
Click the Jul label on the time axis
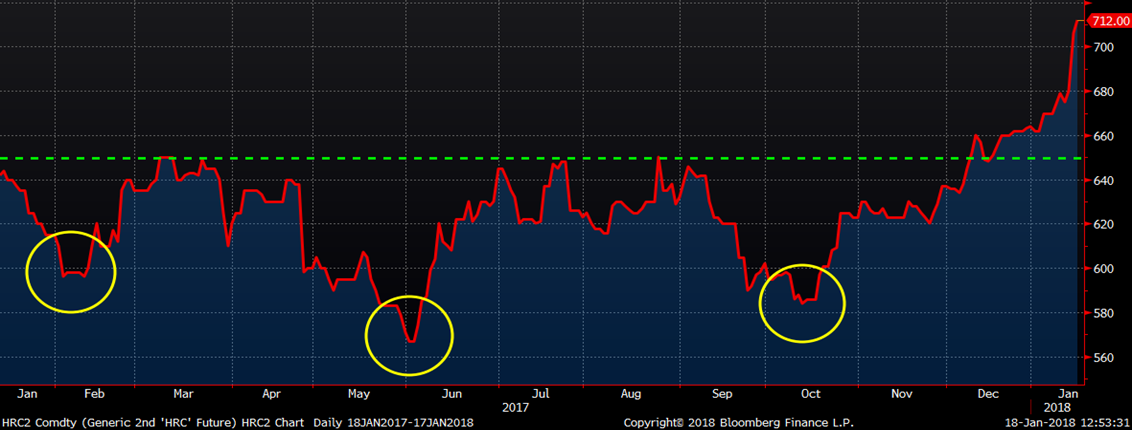pos(541,393)
